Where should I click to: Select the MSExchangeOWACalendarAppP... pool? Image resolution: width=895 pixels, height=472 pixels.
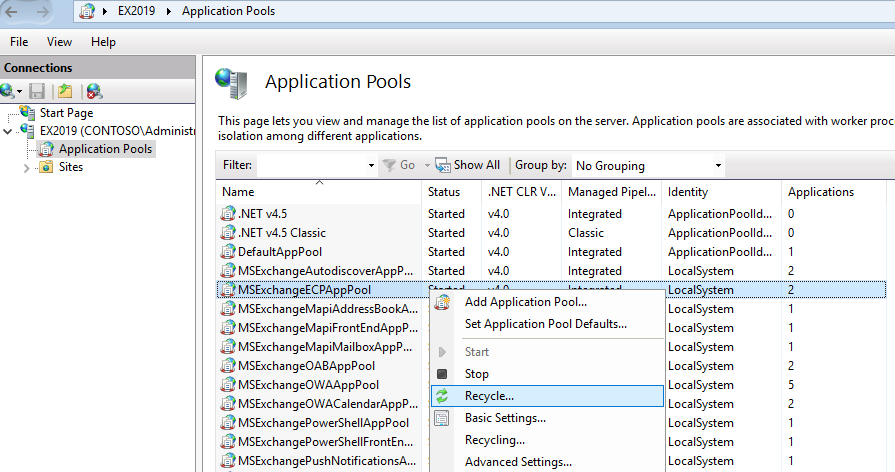pos(328,404)
